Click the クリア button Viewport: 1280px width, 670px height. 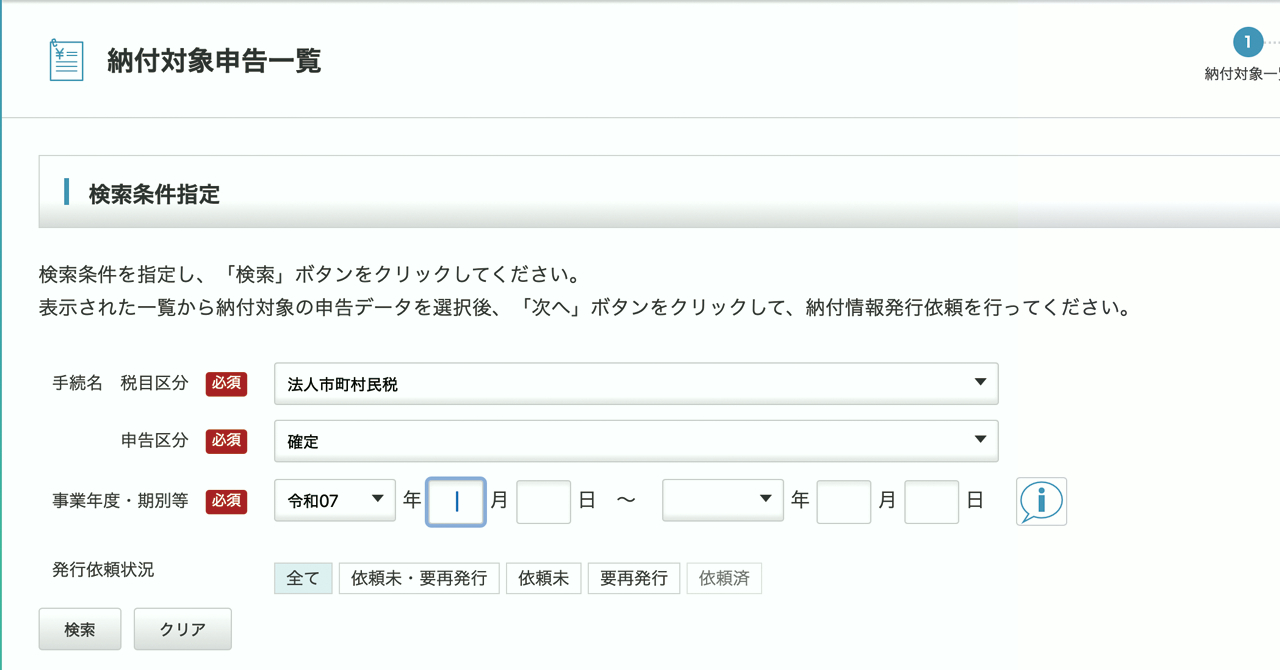click(x=183, y=629)
